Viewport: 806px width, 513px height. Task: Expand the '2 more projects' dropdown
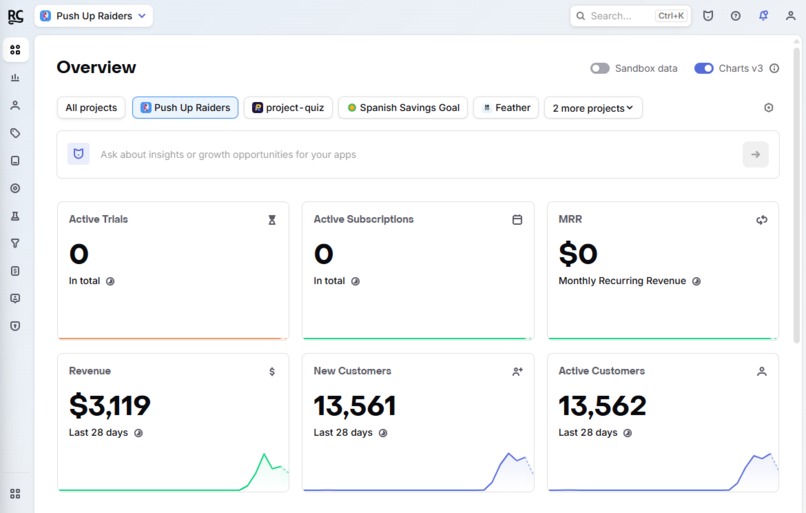(x=593, y=108)
